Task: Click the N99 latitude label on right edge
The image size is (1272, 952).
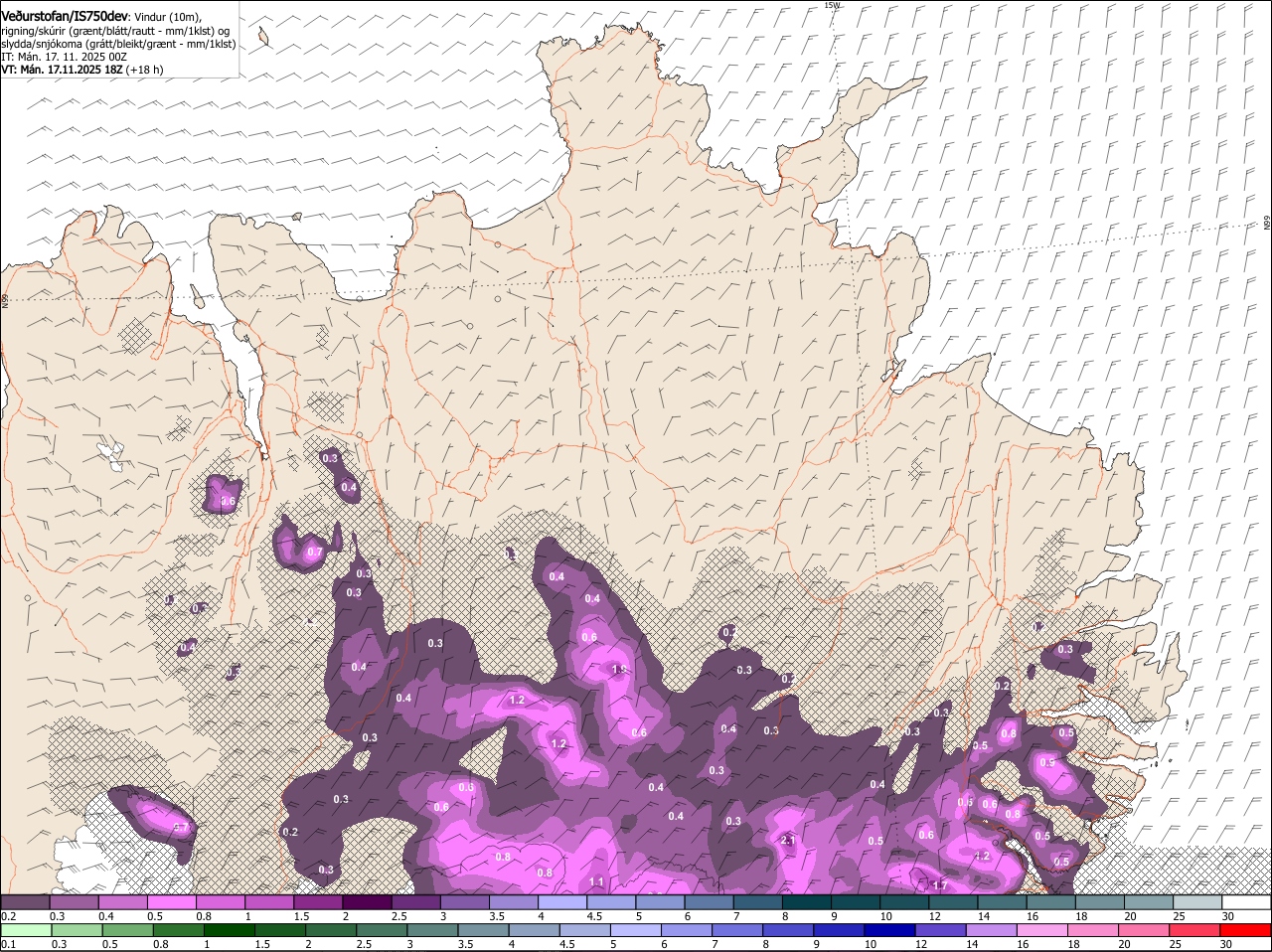Action: click(x=1267, y=225)
